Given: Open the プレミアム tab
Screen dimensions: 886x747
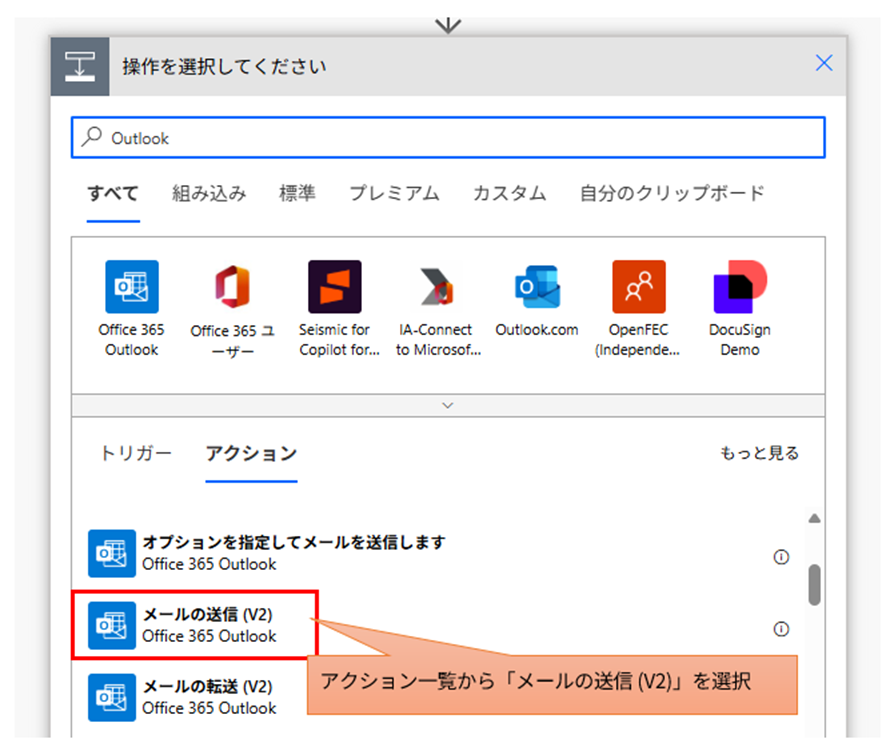Looking at the screenshot, I should tap(394, 196).
